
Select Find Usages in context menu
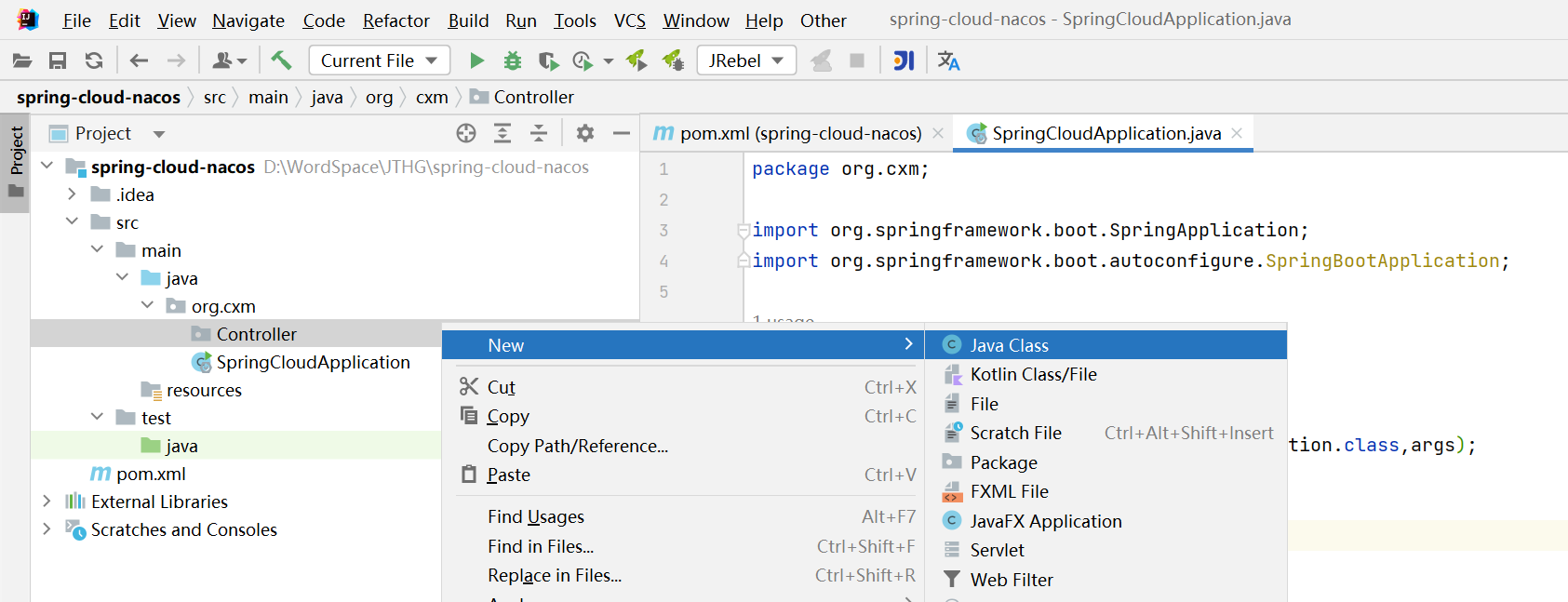683,516
